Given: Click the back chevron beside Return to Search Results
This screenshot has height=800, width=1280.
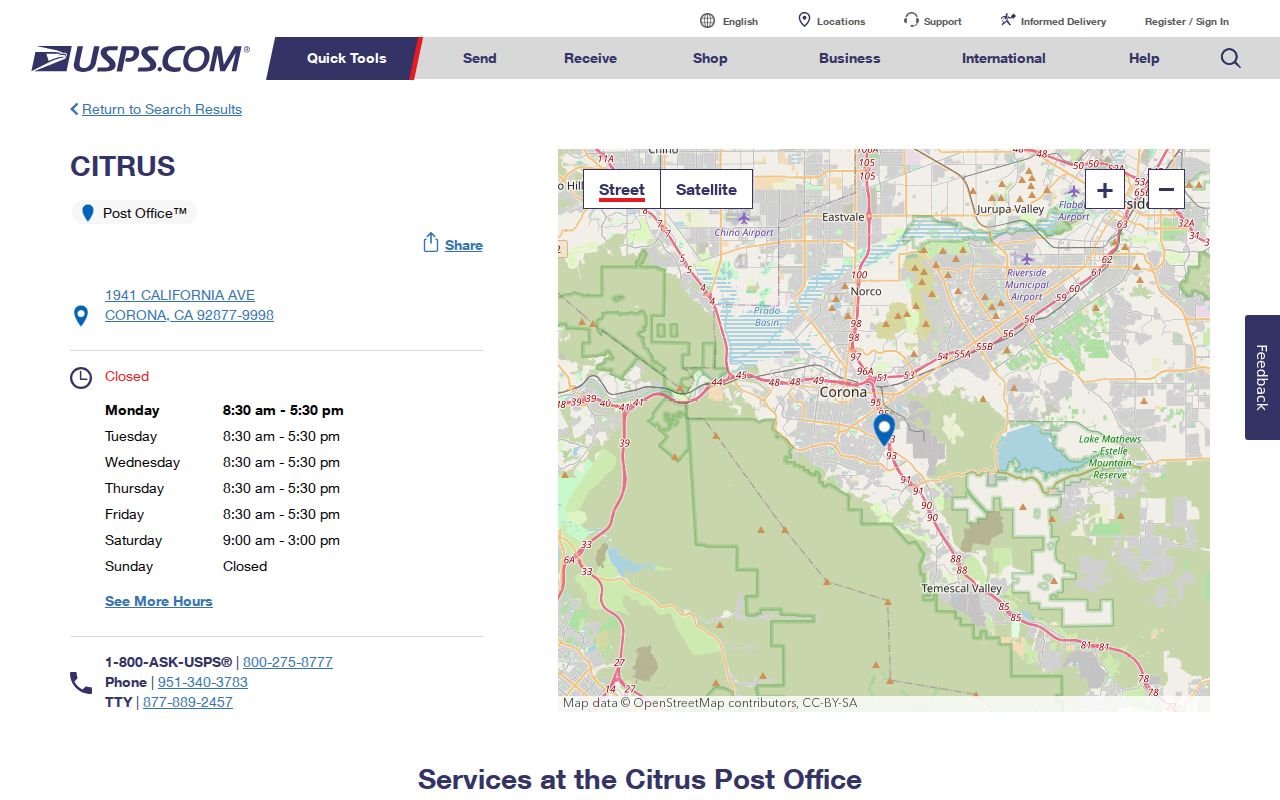Looking at the screenshot, I should (x=74, y=109).
